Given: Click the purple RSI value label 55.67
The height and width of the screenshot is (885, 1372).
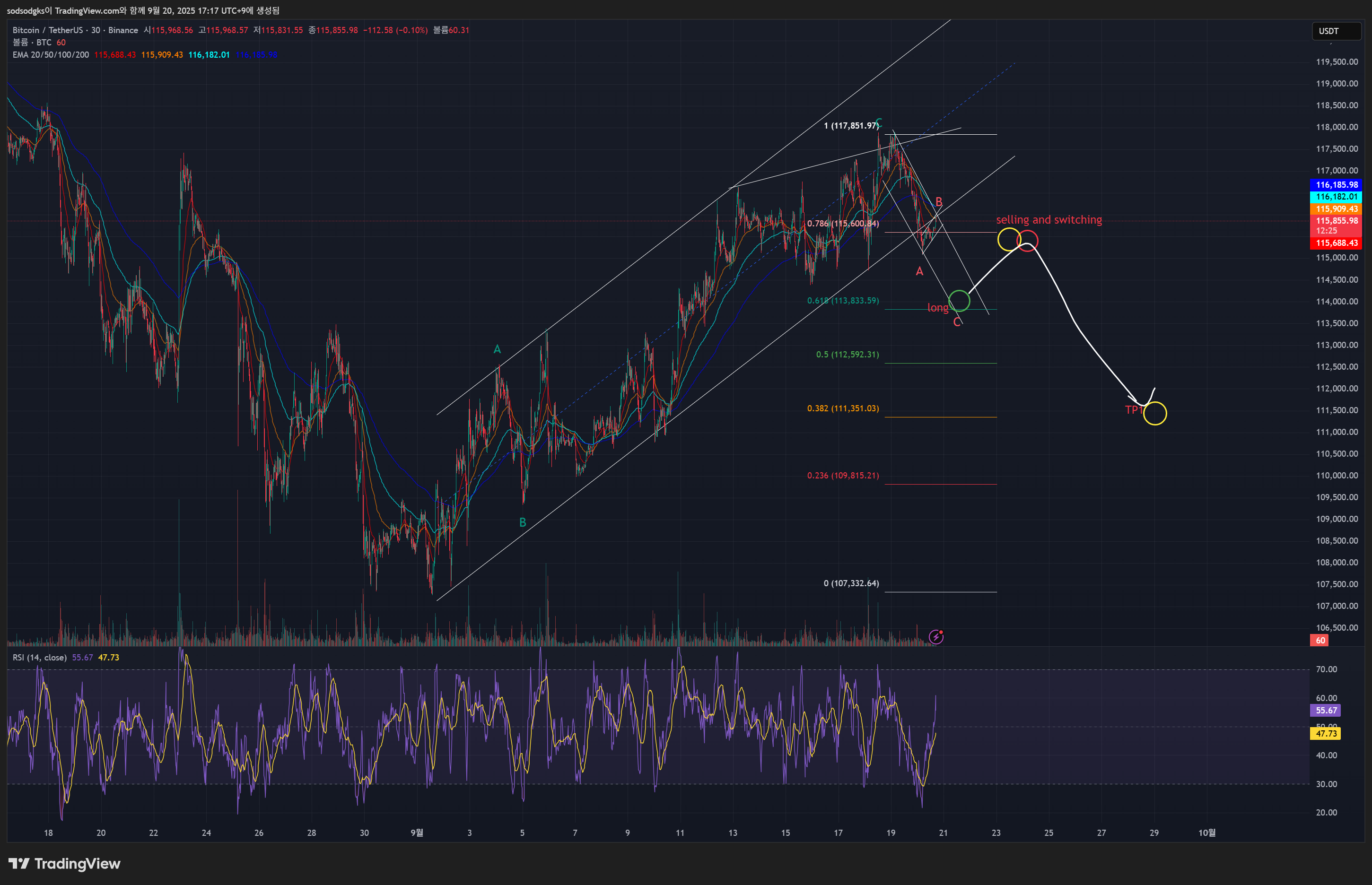Looking at the screenshot, I should click(x=1325, y=710).
